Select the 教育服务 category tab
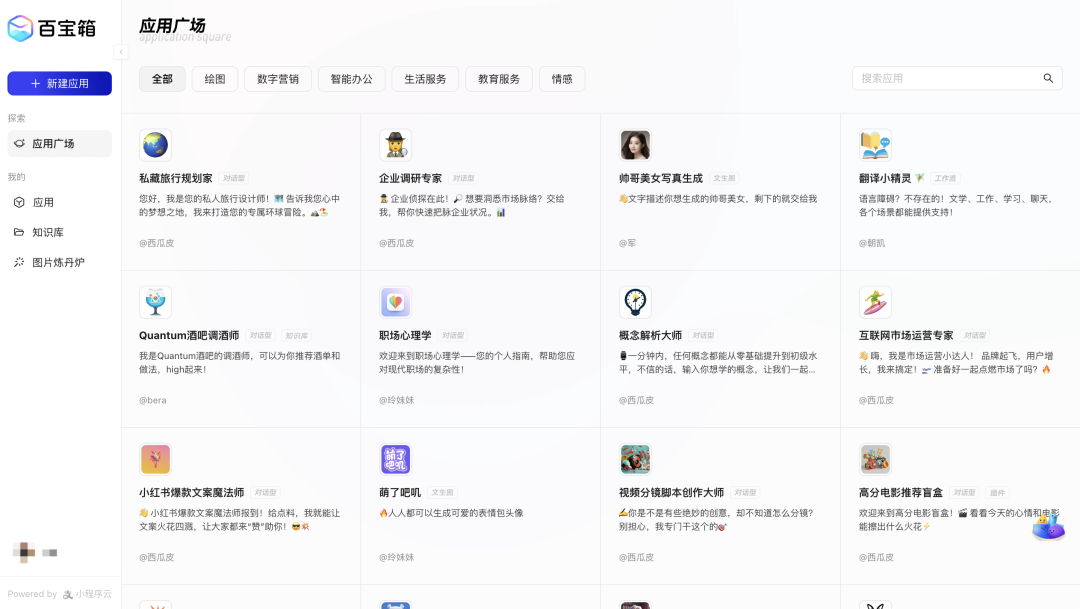Screen dimensions: 1080x609 point(499,79)
